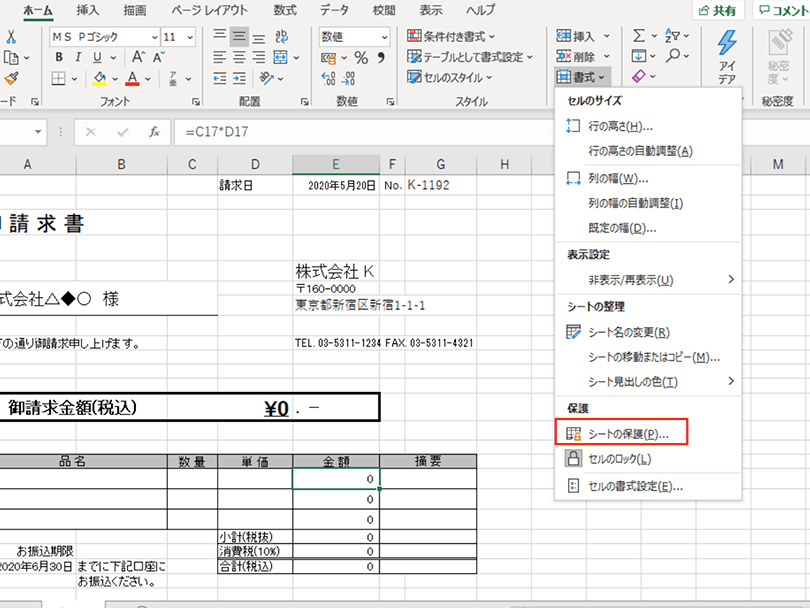810x608 pixels.
Task: Open the name box dropdown
Action: click(x=38, y=132)
